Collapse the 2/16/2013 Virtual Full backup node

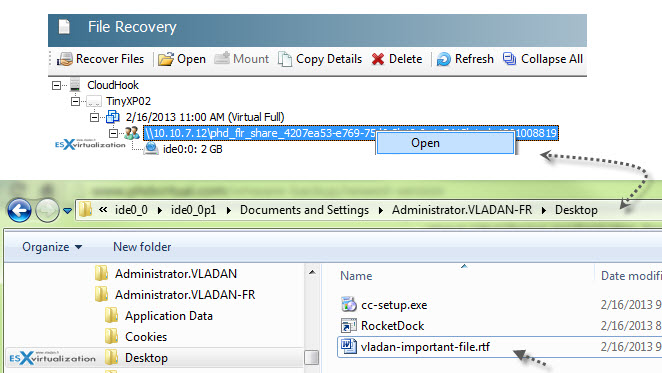click(x=94, y=117)
